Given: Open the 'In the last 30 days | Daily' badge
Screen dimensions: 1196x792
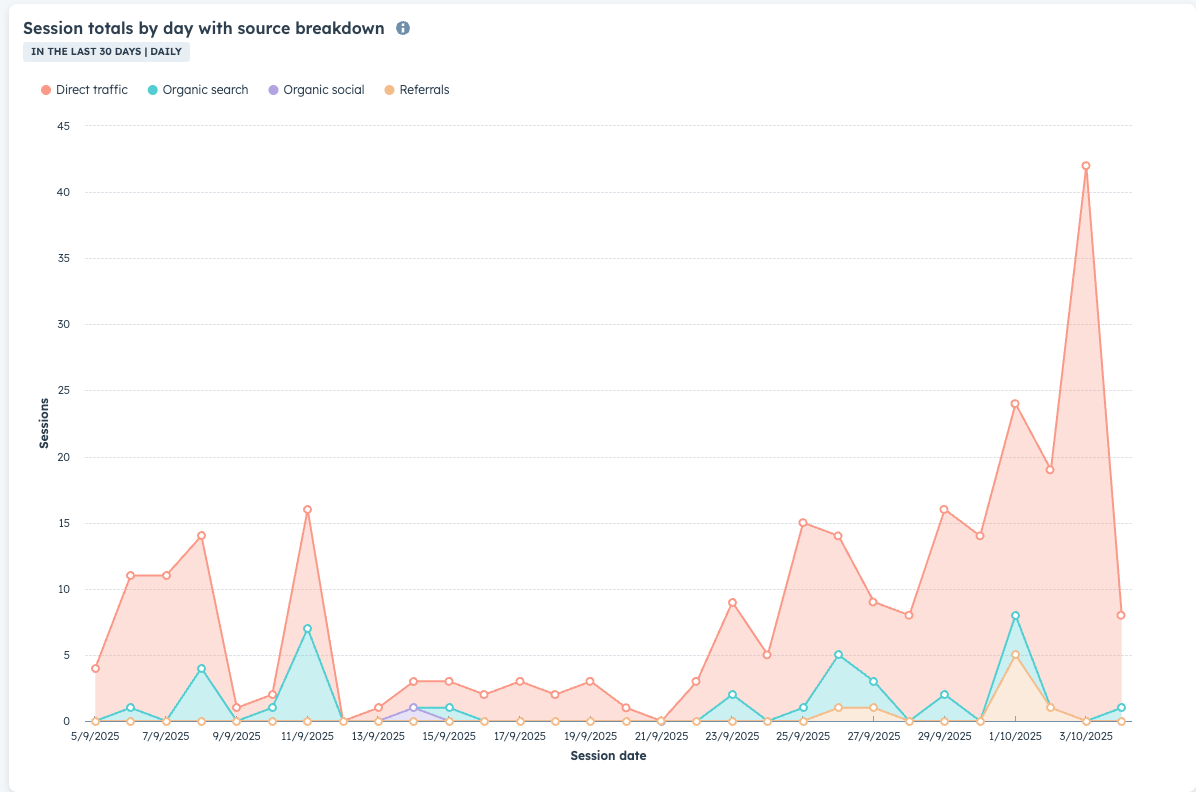Looking at the screenshot, I should (x=107, y=52).
